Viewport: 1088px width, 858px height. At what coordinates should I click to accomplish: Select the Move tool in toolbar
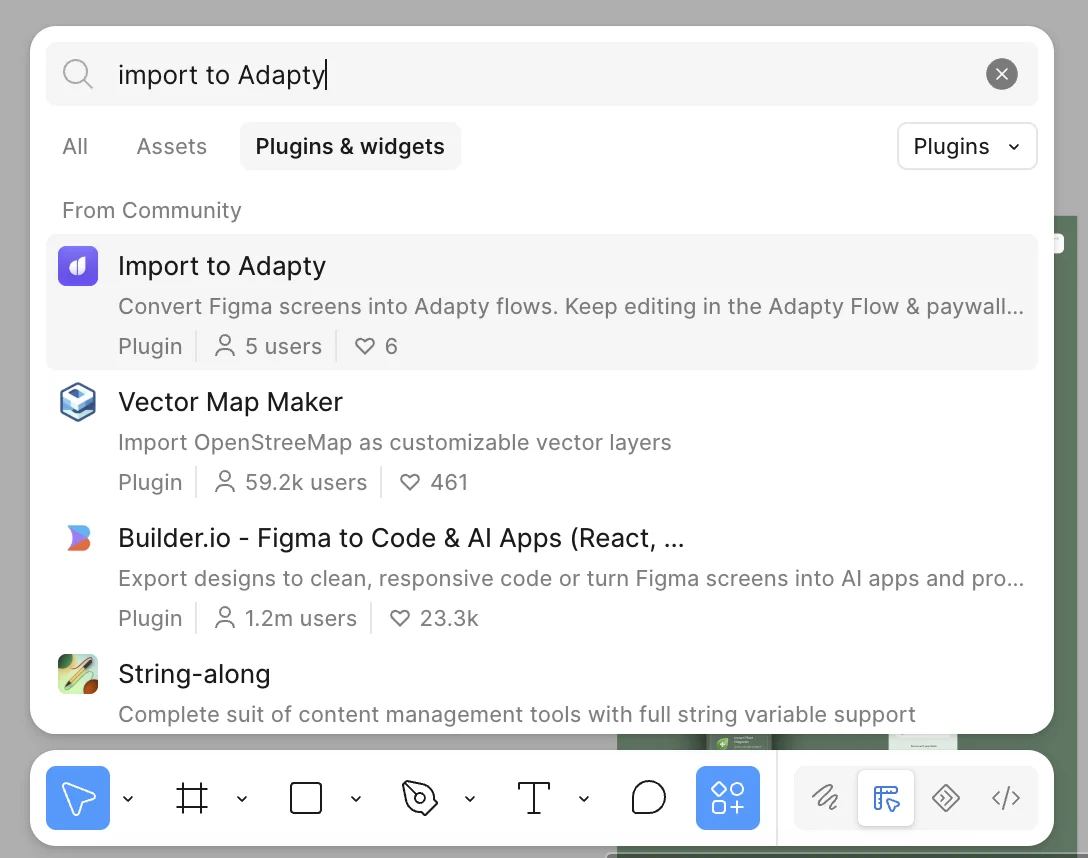[x=78, y=798]
